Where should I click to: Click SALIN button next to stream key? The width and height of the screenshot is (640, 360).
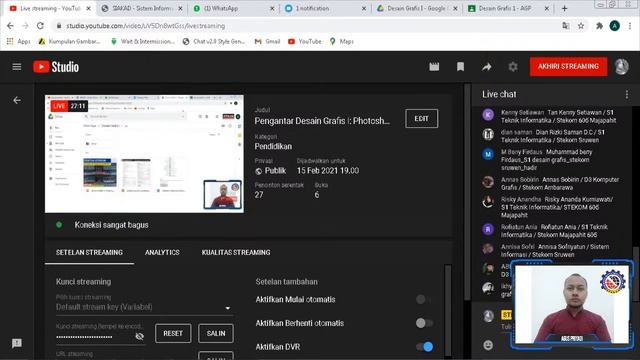tap(216, 333)
